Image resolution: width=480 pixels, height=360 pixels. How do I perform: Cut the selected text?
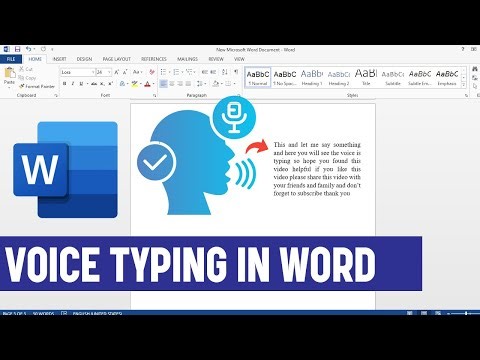(26, 69)
